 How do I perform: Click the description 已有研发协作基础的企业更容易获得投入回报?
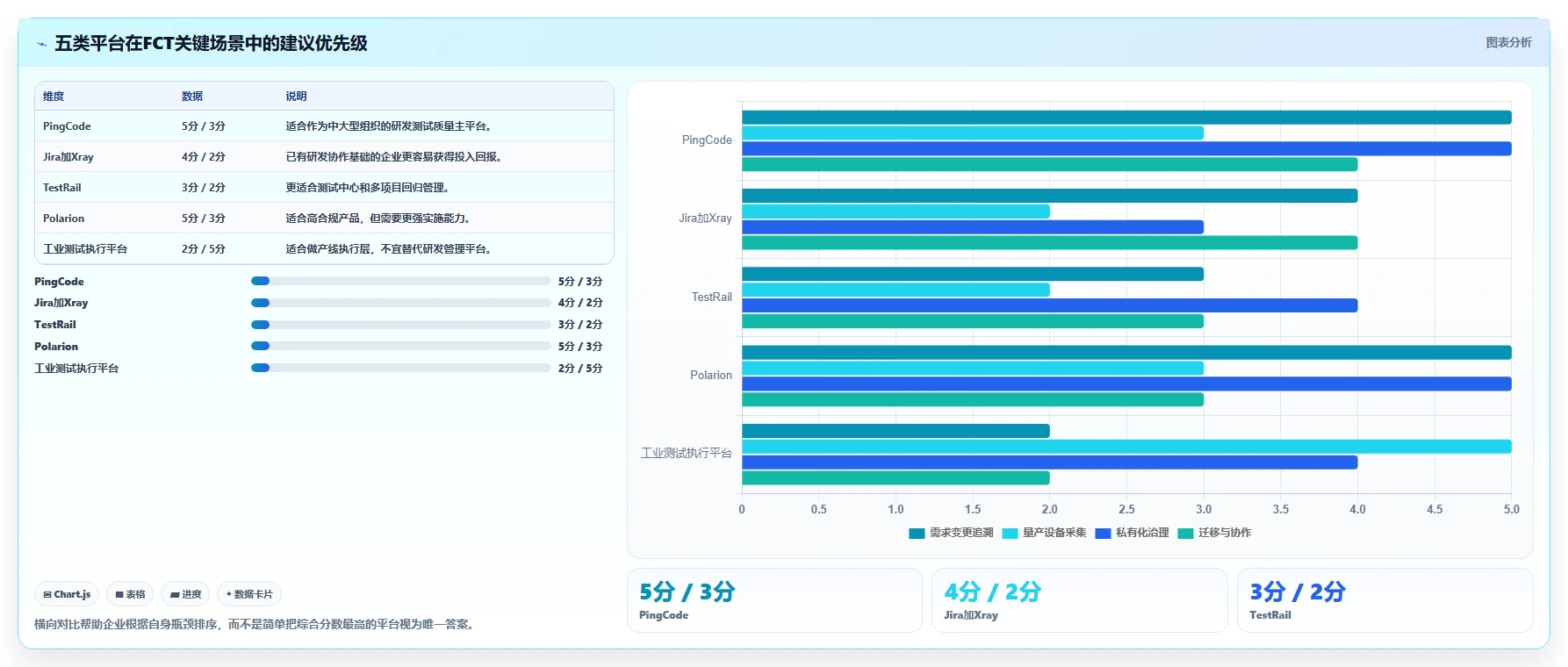(x=394, y=157)
